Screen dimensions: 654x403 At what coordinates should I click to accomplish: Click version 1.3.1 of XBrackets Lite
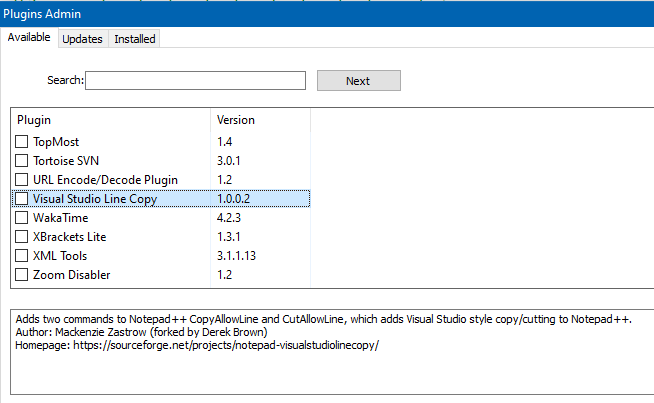229,237
